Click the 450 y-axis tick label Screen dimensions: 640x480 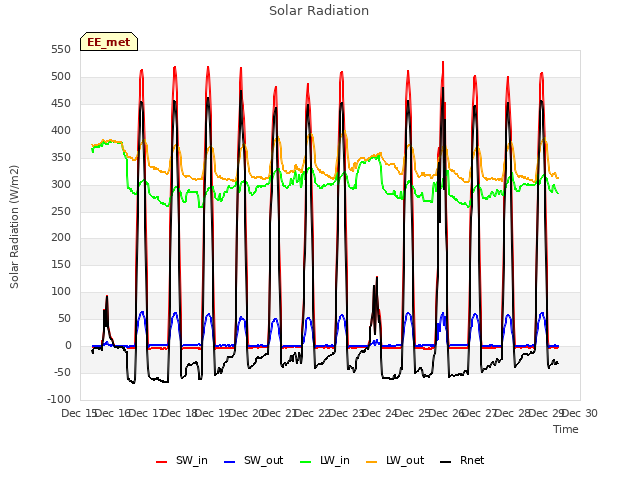(x=61, y=104)
